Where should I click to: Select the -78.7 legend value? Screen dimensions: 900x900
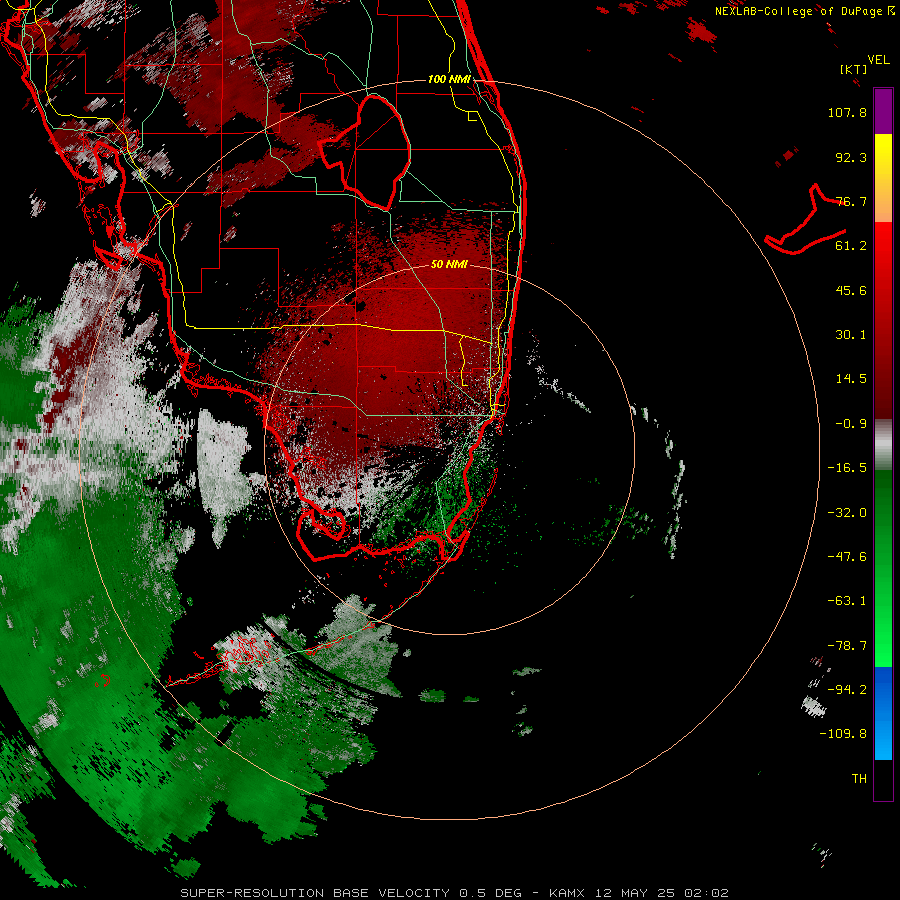point(847,646)
